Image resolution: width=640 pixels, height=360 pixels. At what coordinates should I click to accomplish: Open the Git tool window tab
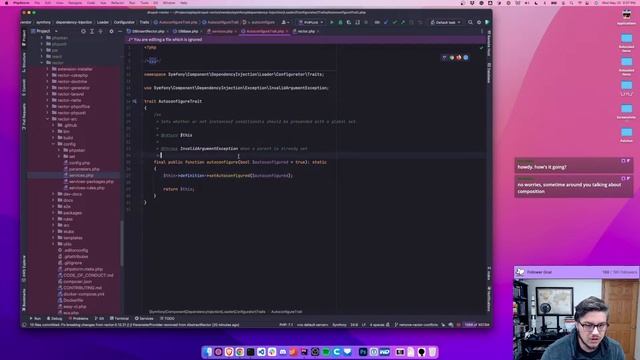point(99,318)
